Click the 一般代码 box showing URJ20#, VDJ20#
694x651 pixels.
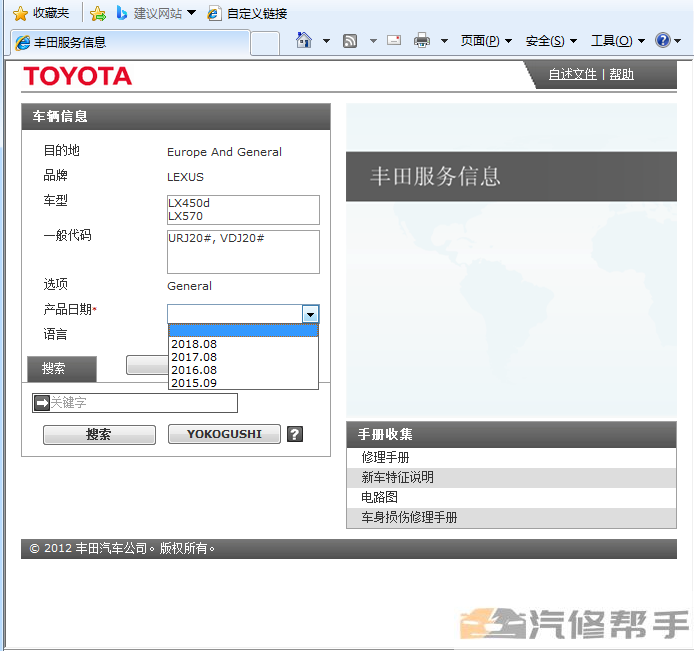243,252
